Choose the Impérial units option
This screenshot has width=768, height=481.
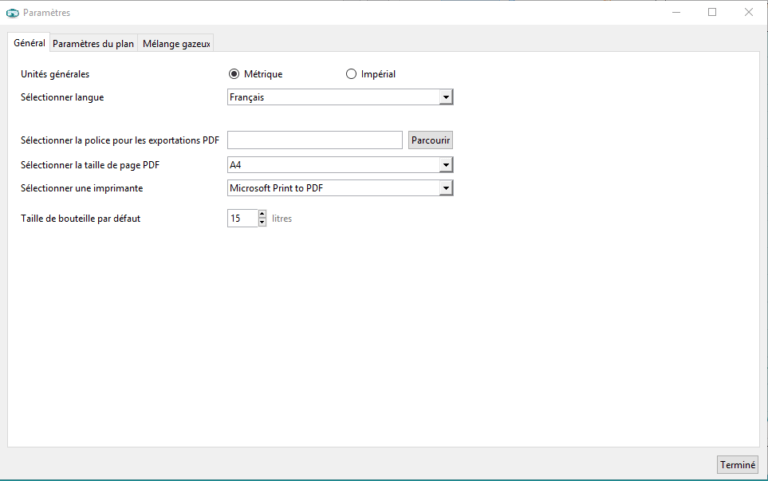[351, 74]
